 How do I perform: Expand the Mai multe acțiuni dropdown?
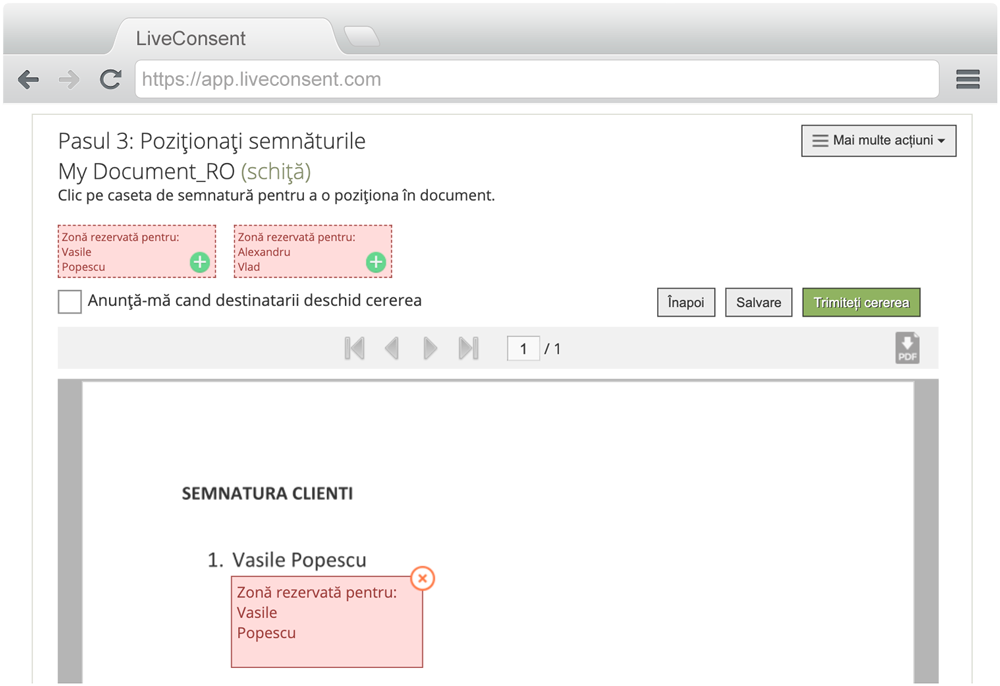[x=878, y=141]
